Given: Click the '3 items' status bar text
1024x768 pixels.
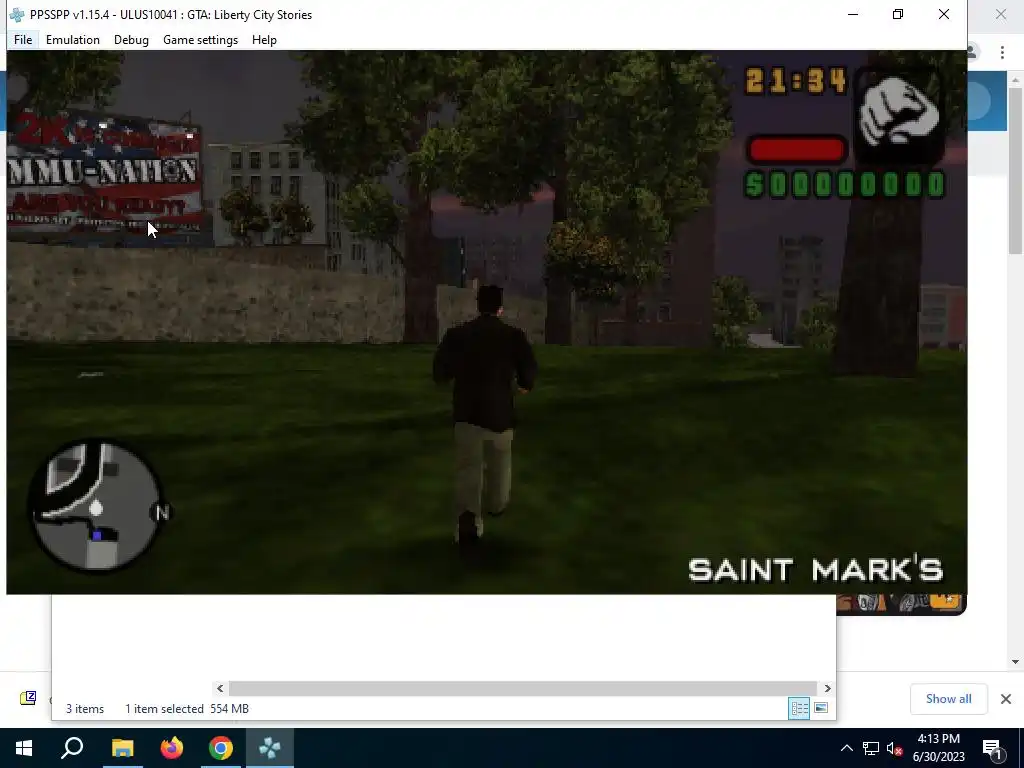Looking at the screenshot, I should tap(85, 709).
